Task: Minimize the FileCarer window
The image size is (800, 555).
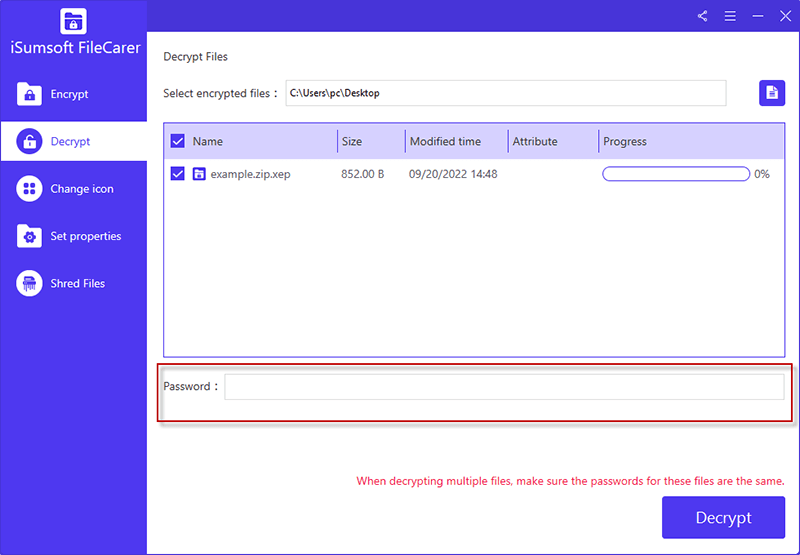Action: click(x=758, y=16)
